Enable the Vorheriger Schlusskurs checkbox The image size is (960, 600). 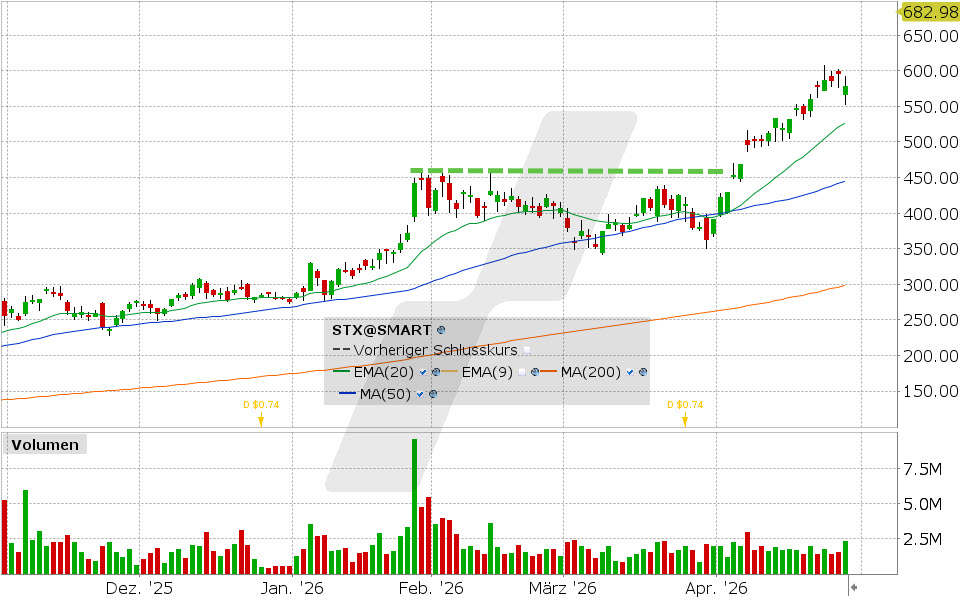[527, 350]
